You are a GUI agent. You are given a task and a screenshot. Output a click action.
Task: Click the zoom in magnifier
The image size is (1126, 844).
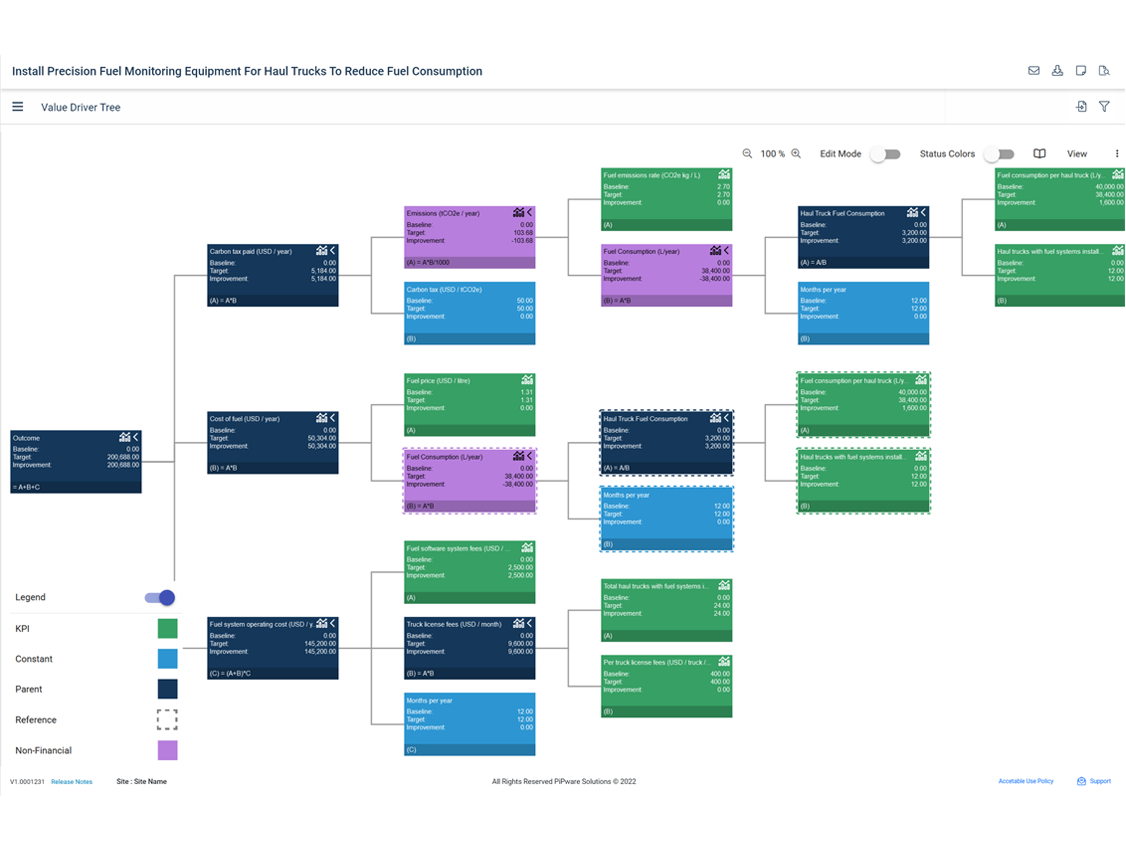[796, 154]
